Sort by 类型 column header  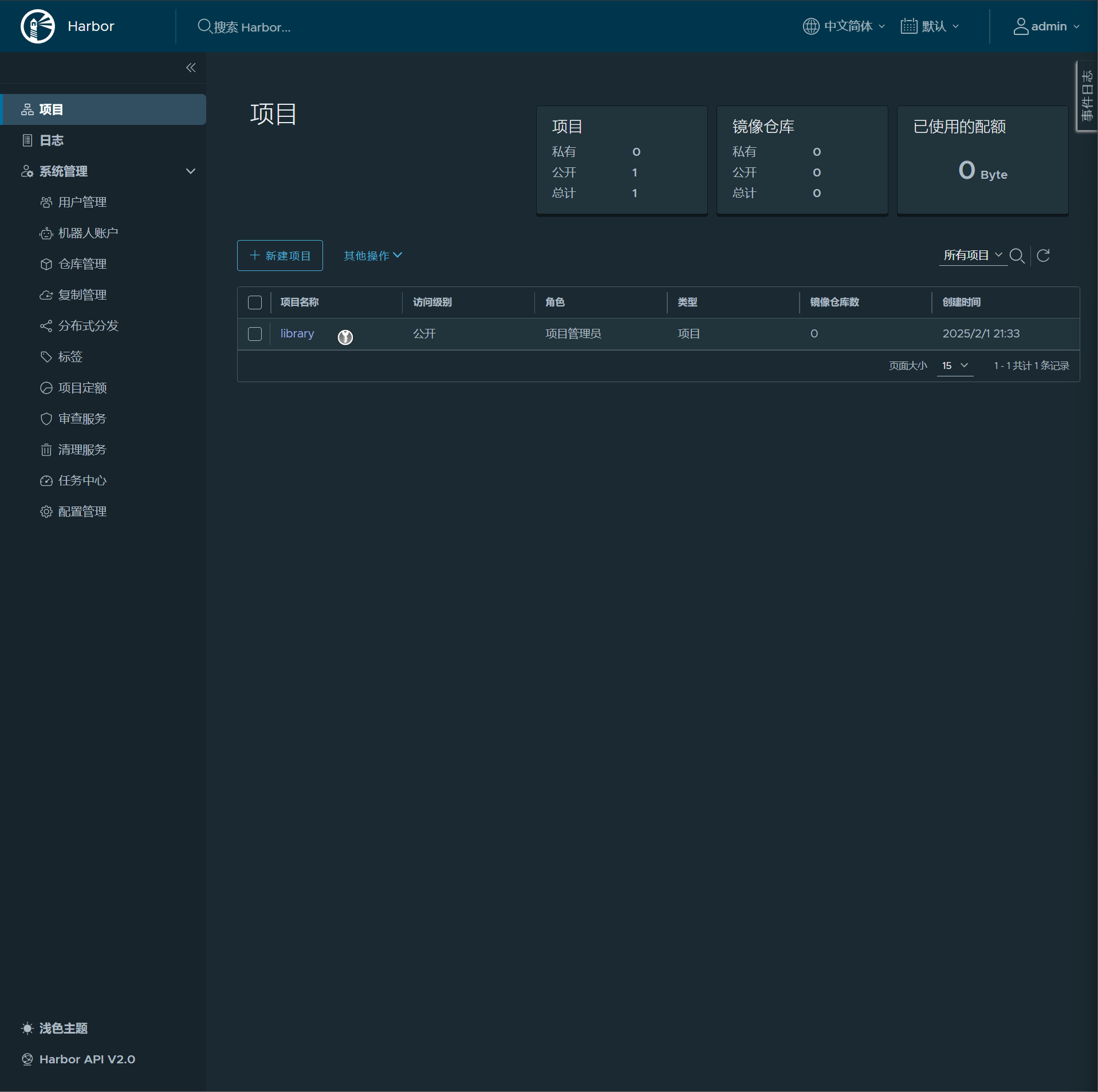(x=687, y=303)
